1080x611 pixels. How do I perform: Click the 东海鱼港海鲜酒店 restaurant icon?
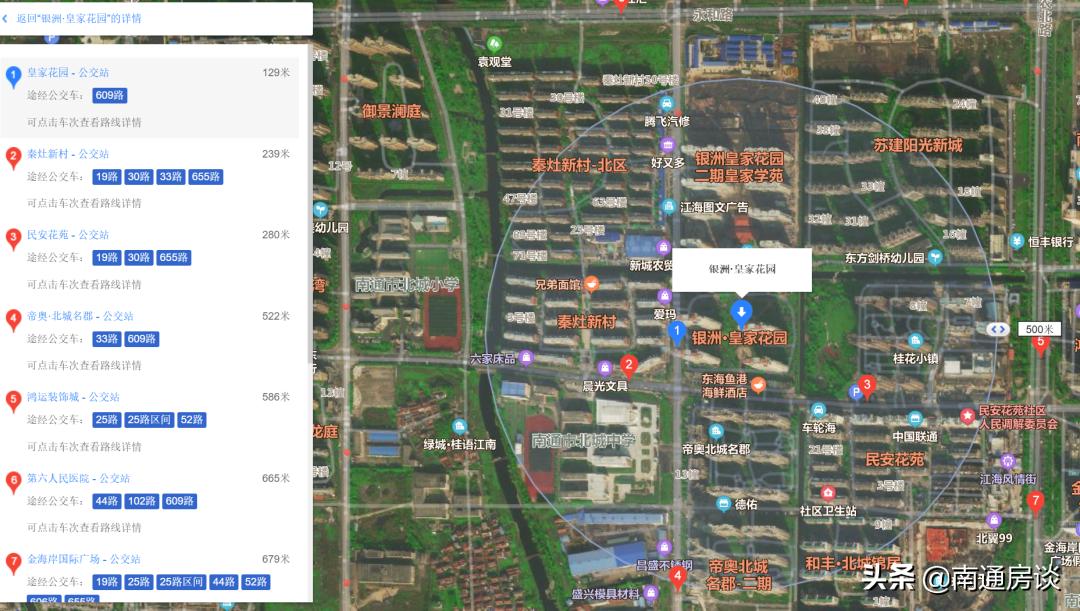coord(758,384)
